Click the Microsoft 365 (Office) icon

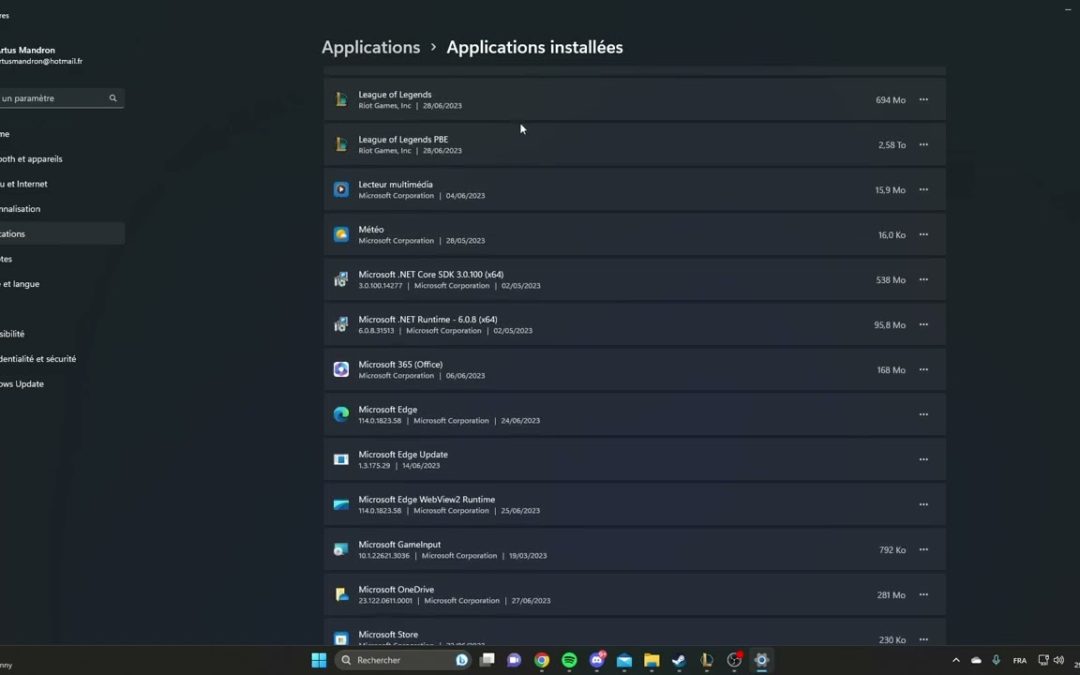point(341,370)
